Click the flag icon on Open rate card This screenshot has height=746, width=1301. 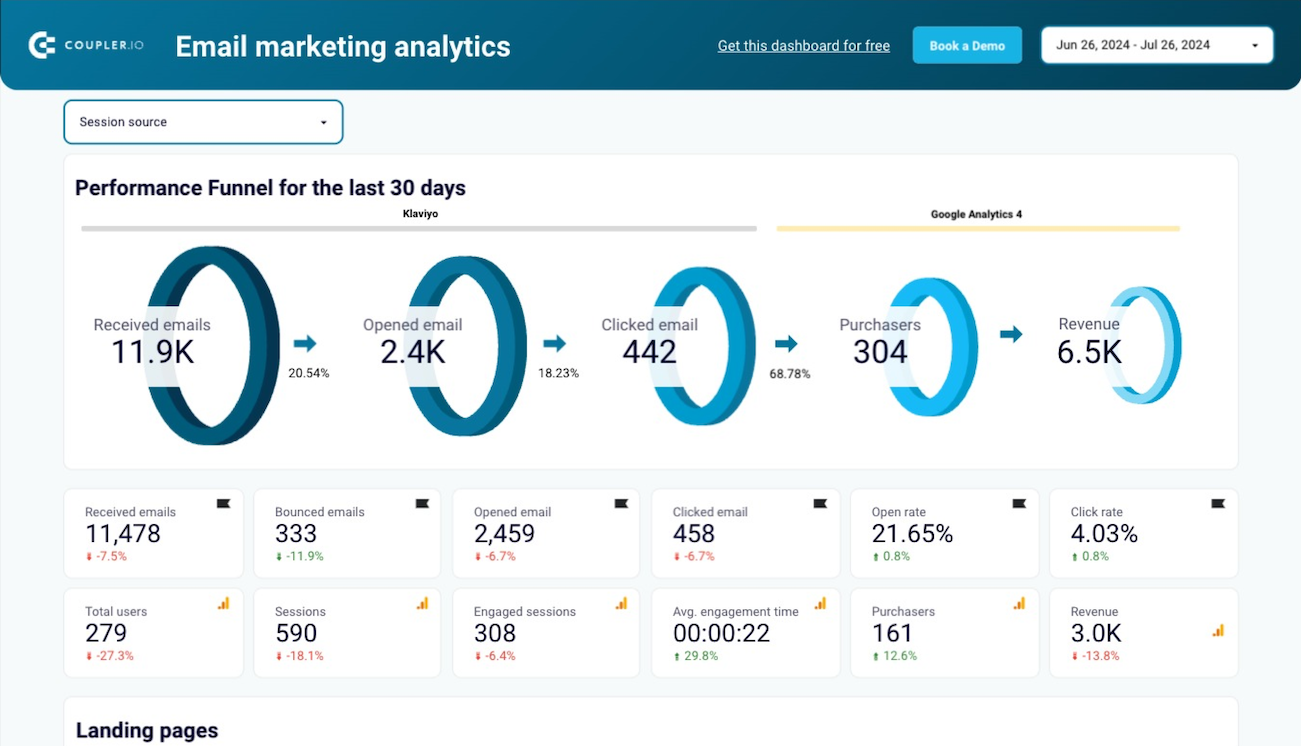(1019, 504)
